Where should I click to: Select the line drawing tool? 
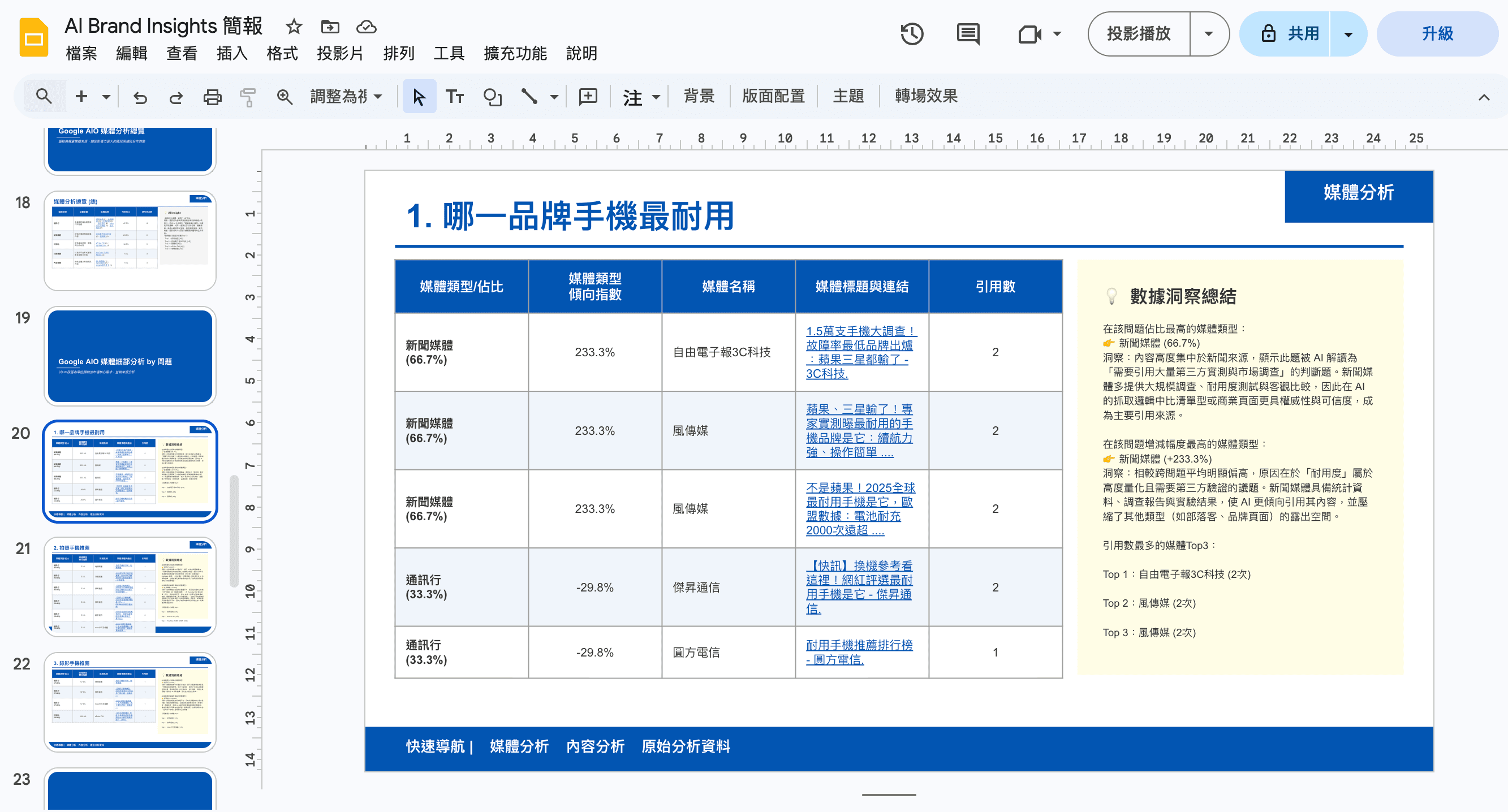[x=529, y=96]
